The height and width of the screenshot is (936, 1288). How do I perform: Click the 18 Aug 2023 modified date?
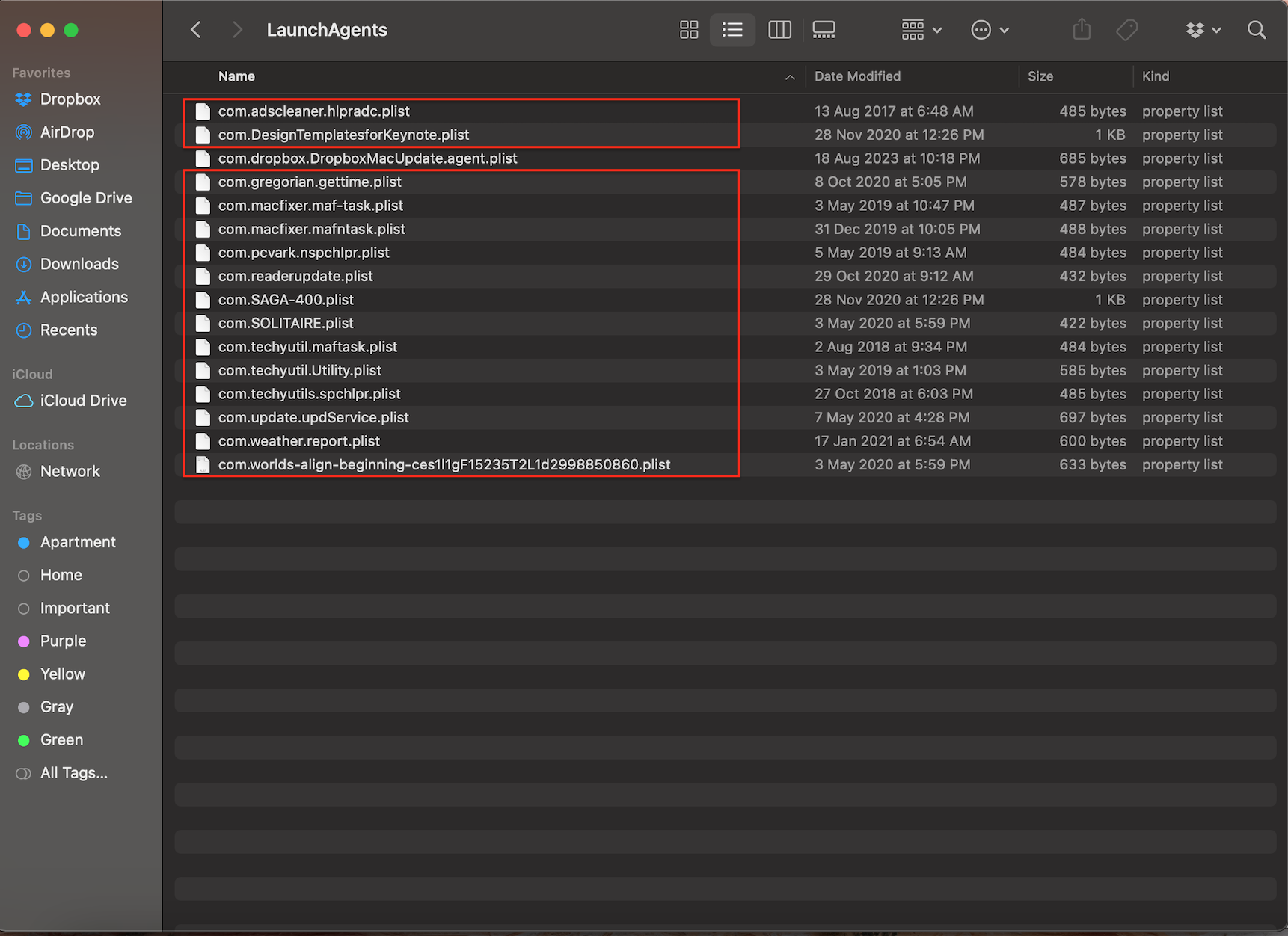pyautogui.click(x=897, y=158)
